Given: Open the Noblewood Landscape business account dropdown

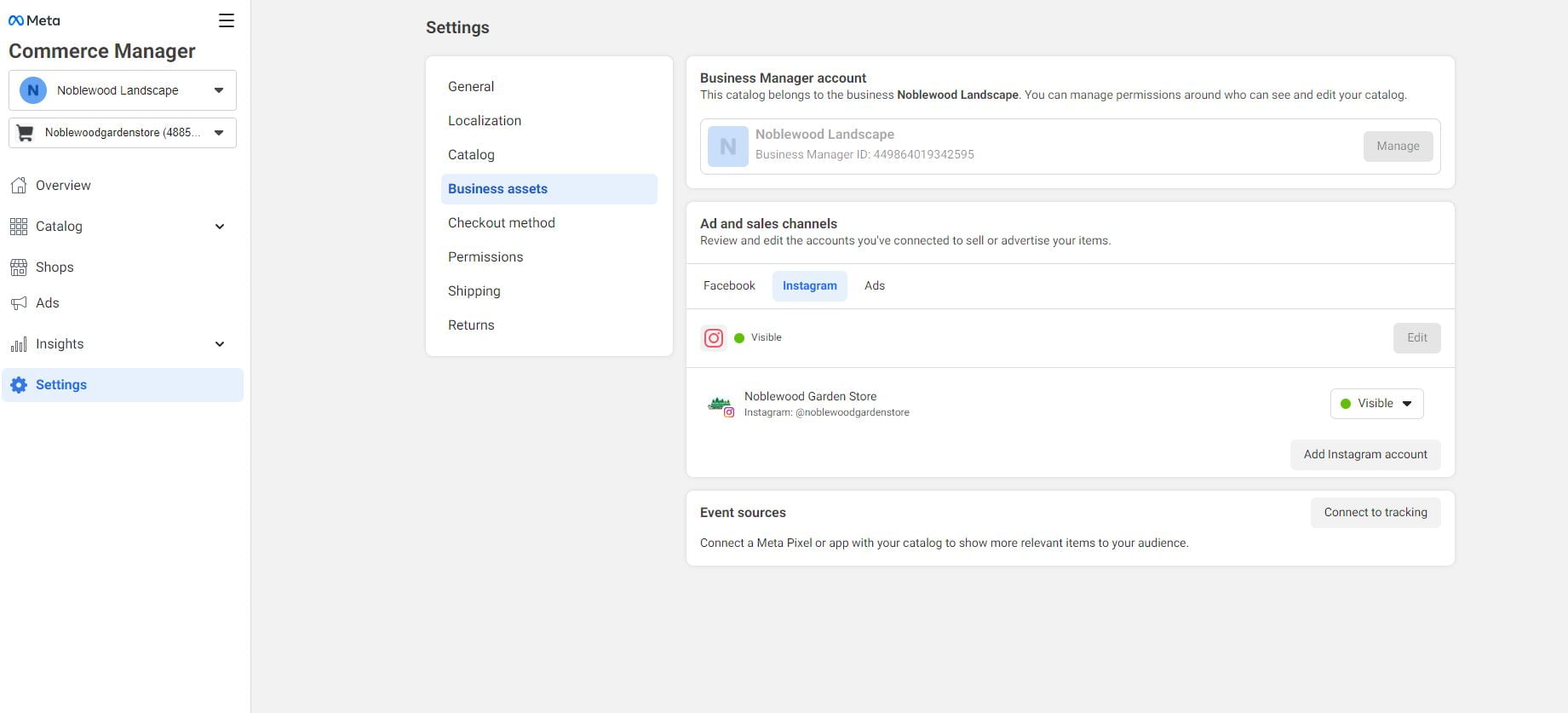Looking at the screenshot, I should pos(123,90).
